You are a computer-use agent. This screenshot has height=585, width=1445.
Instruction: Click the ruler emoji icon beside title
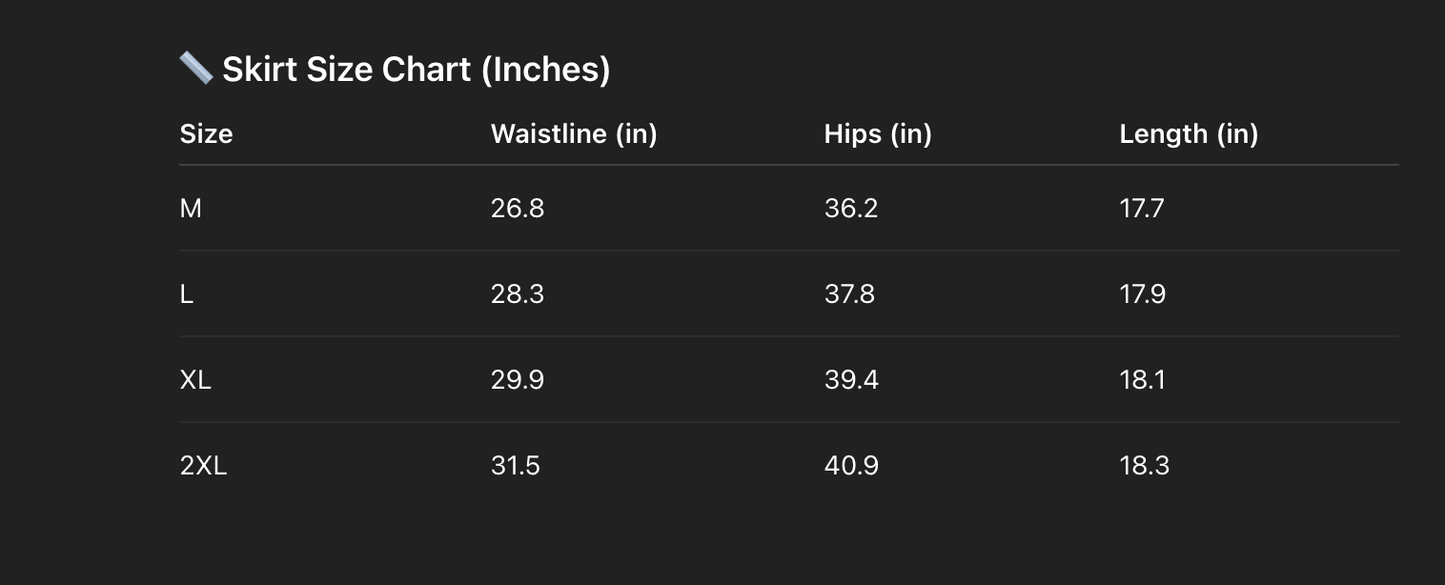coord(196,68)
